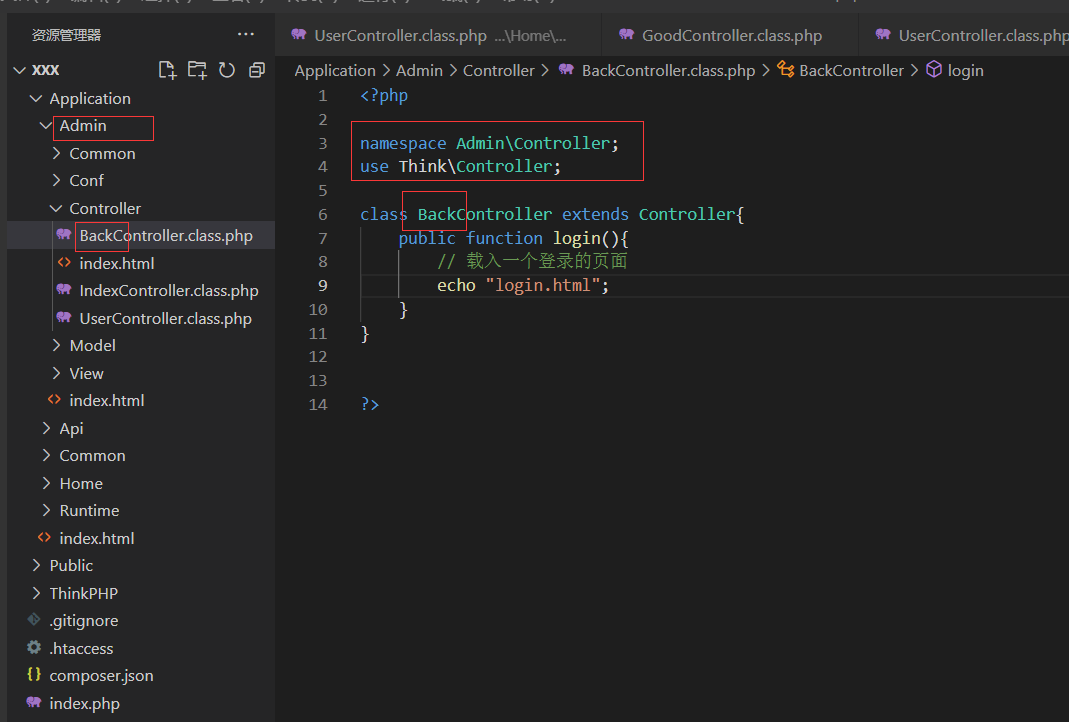This screenshot has height=722, width=1069.
Task: Collapse the Admin folder chevron
Action: point(46,126)
